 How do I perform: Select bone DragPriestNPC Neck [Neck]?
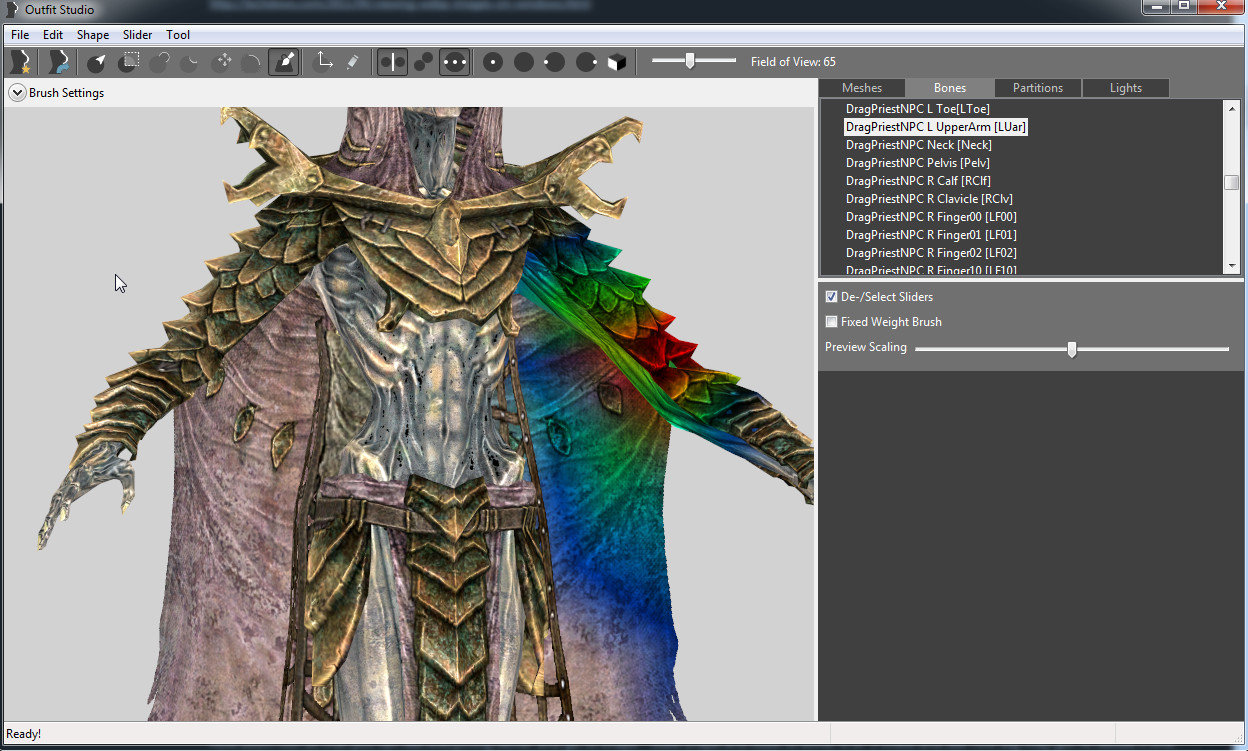[x=919, y=145]
